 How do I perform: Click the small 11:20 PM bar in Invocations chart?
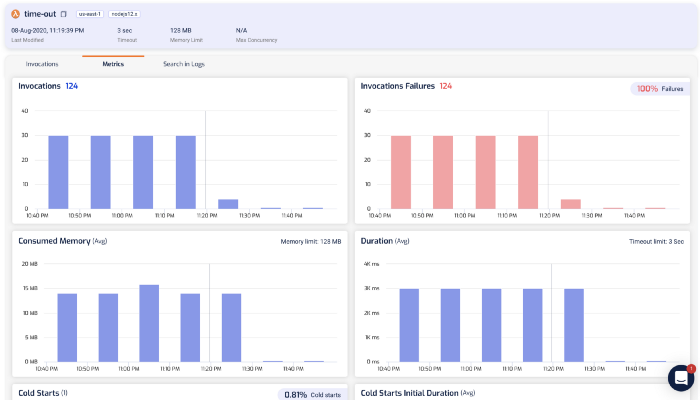point(228,203)
